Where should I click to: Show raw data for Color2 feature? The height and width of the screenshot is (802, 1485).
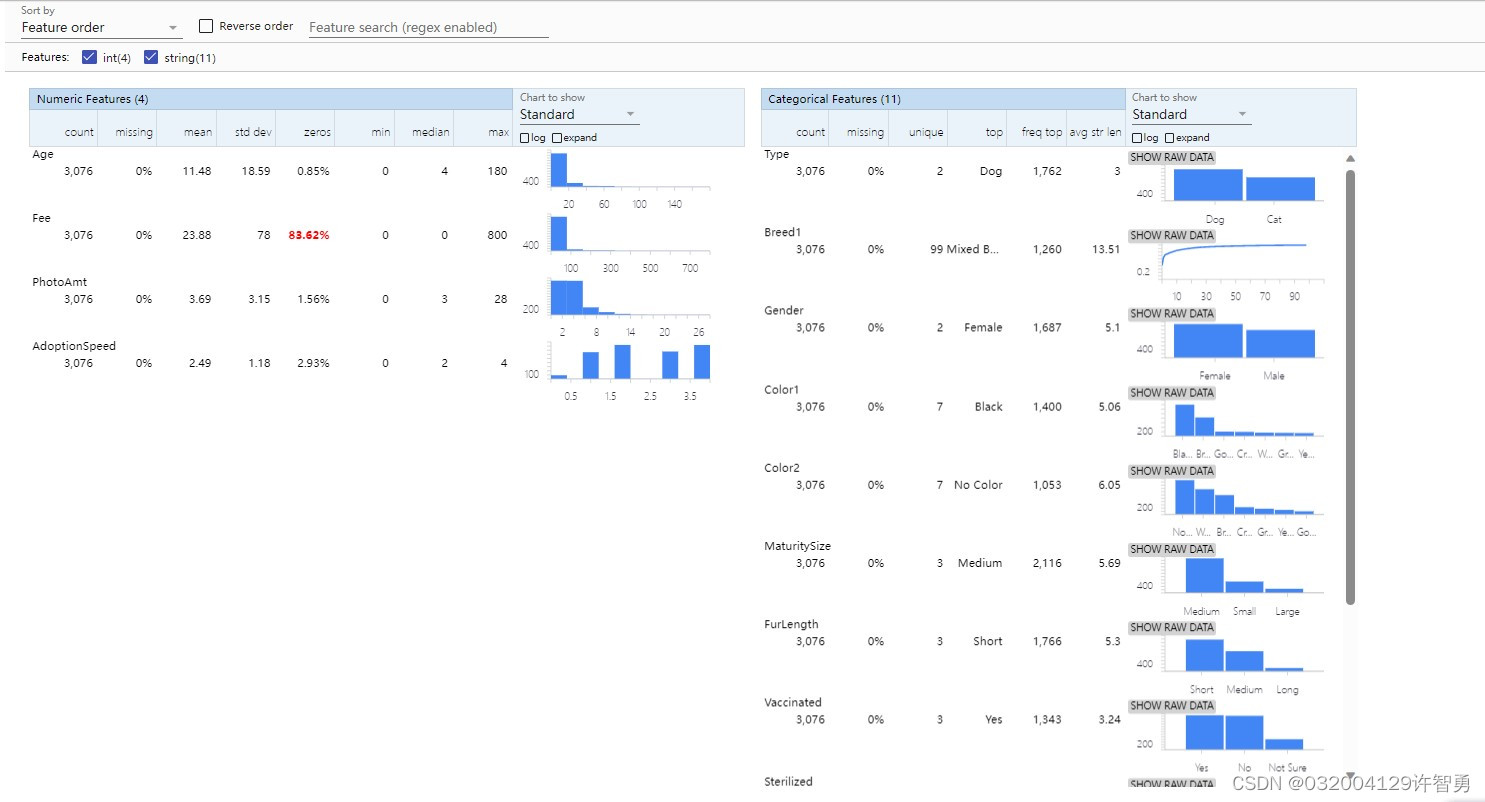pyautogui.click(x=1172, y=471)
